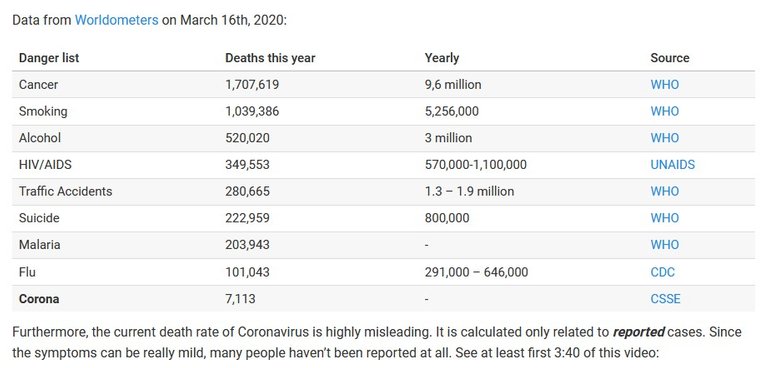Open CDC source link for Flu

663,271
